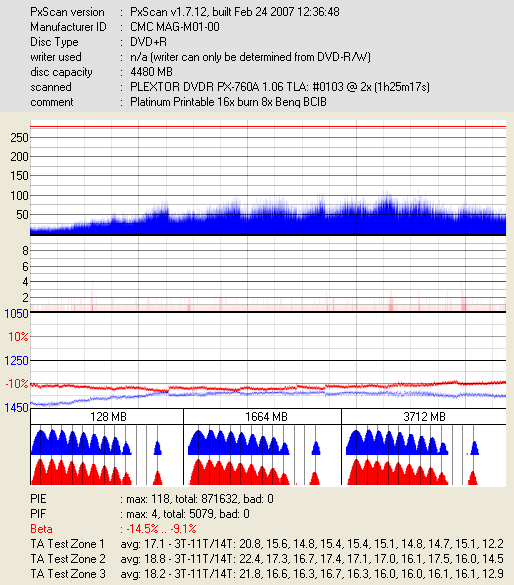Click the comment Platinum Printable text
This screenshot has height=585, width=514.
pos(228,102)
